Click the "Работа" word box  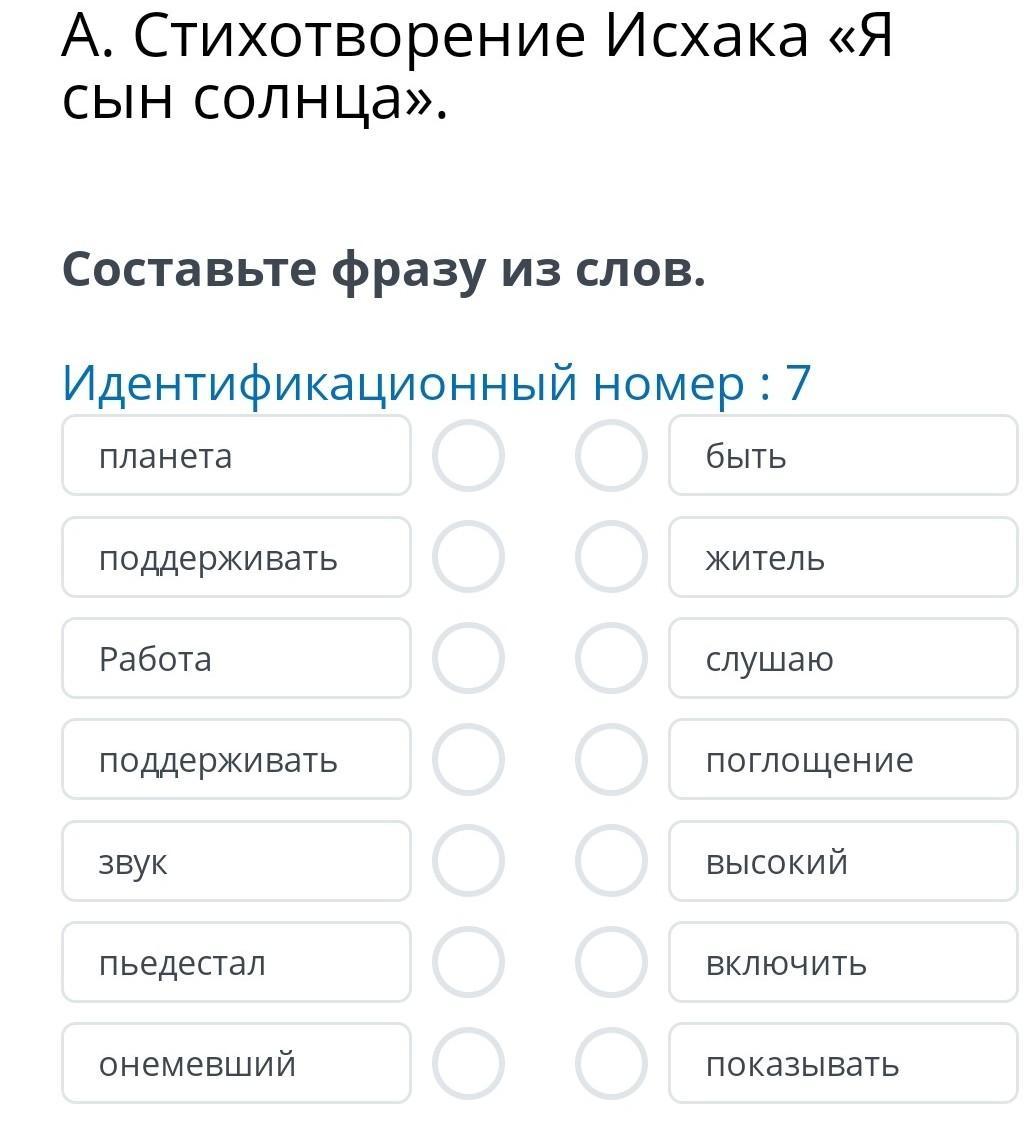pos(236,659)
